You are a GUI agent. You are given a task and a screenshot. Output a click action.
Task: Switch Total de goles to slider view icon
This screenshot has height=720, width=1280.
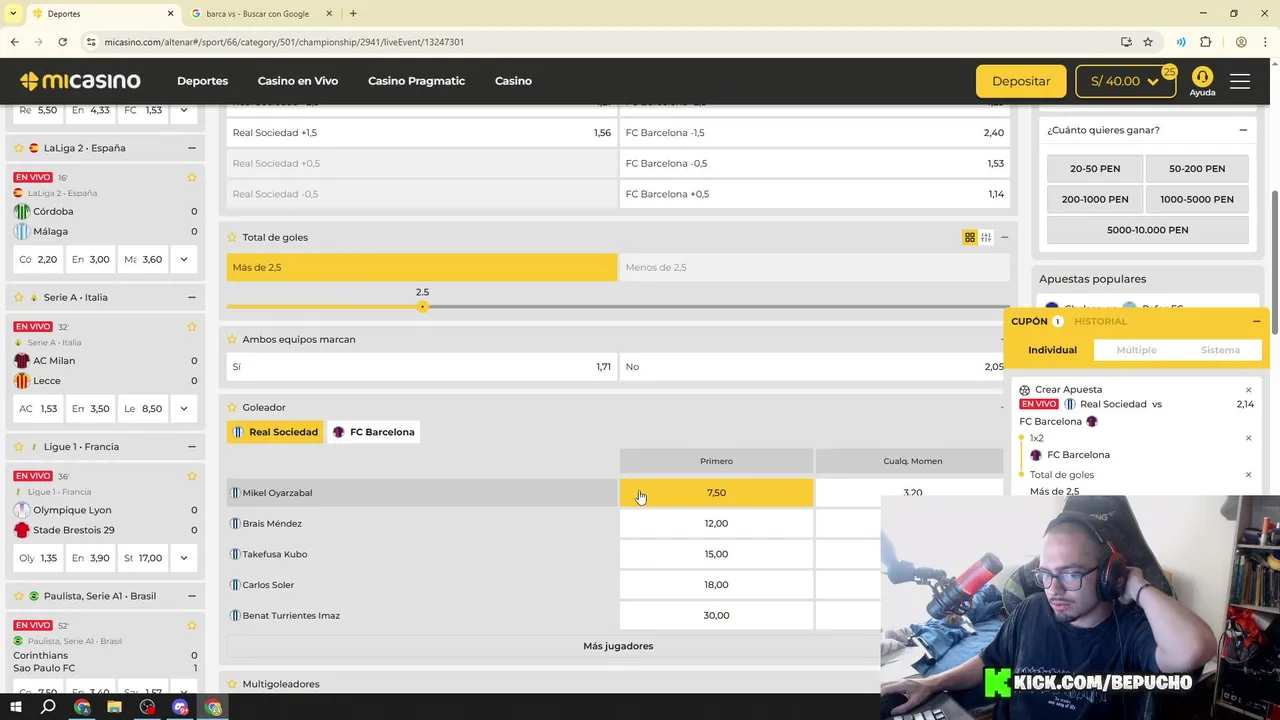(986, 237)
